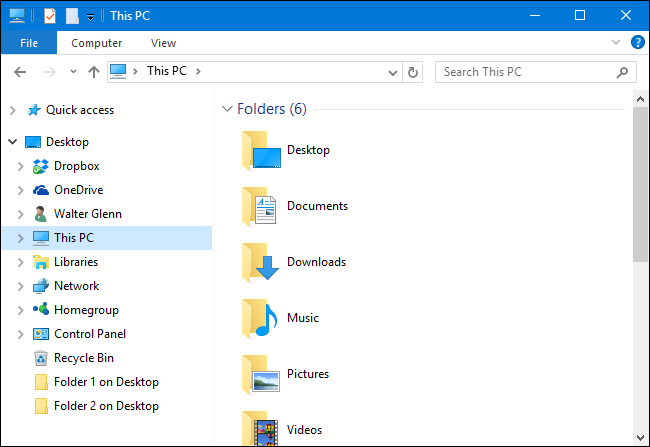Click the Dropbox icon in the navigation pane
The width and height of the screenshot is (650, 447).
coord(41,166)
